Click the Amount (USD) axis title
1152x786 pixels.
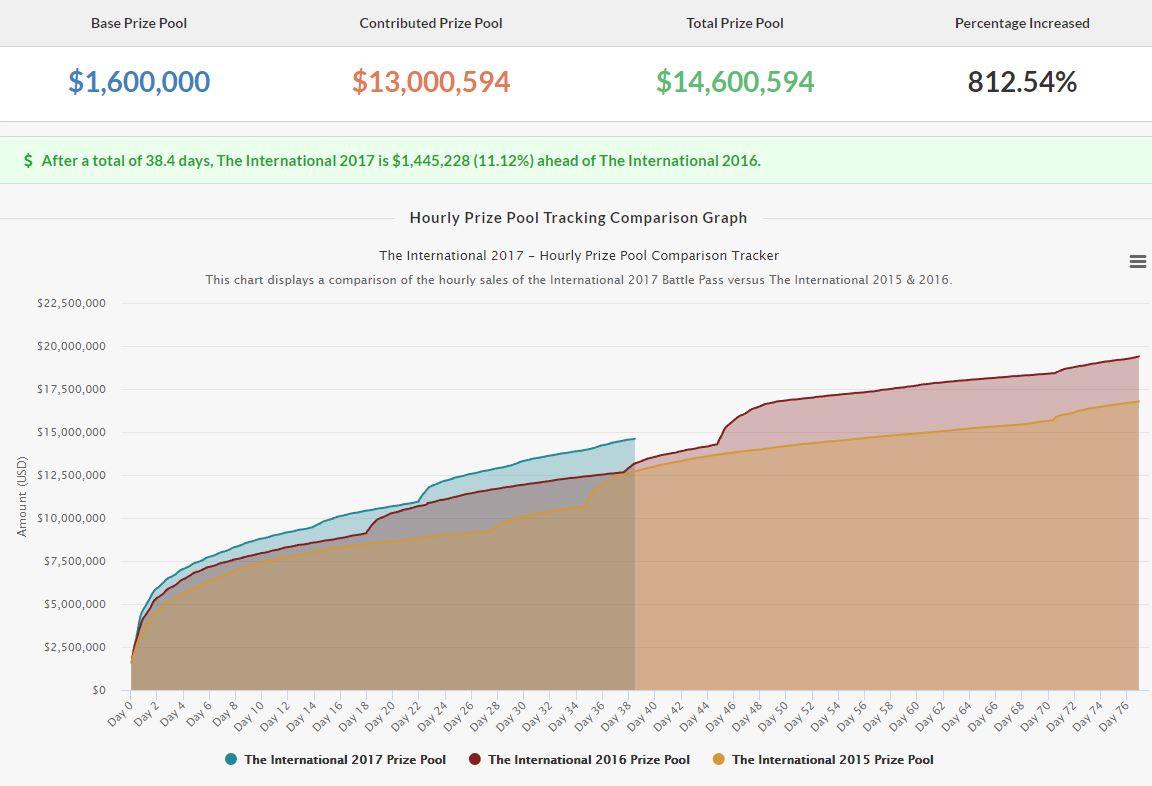22,497
